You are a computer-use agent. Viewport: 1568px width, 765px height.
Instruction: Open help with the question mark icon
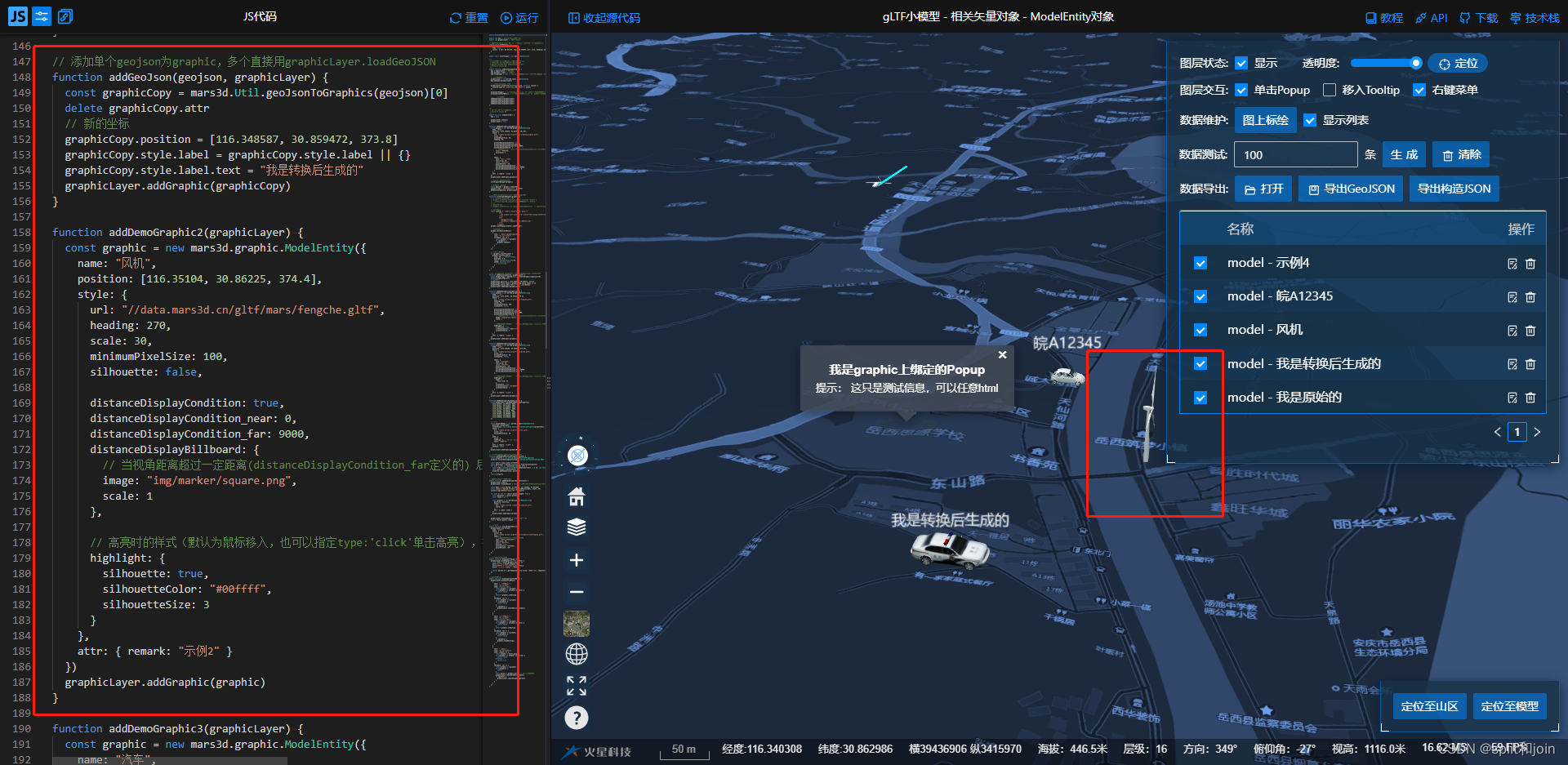[x=577, y=718]
